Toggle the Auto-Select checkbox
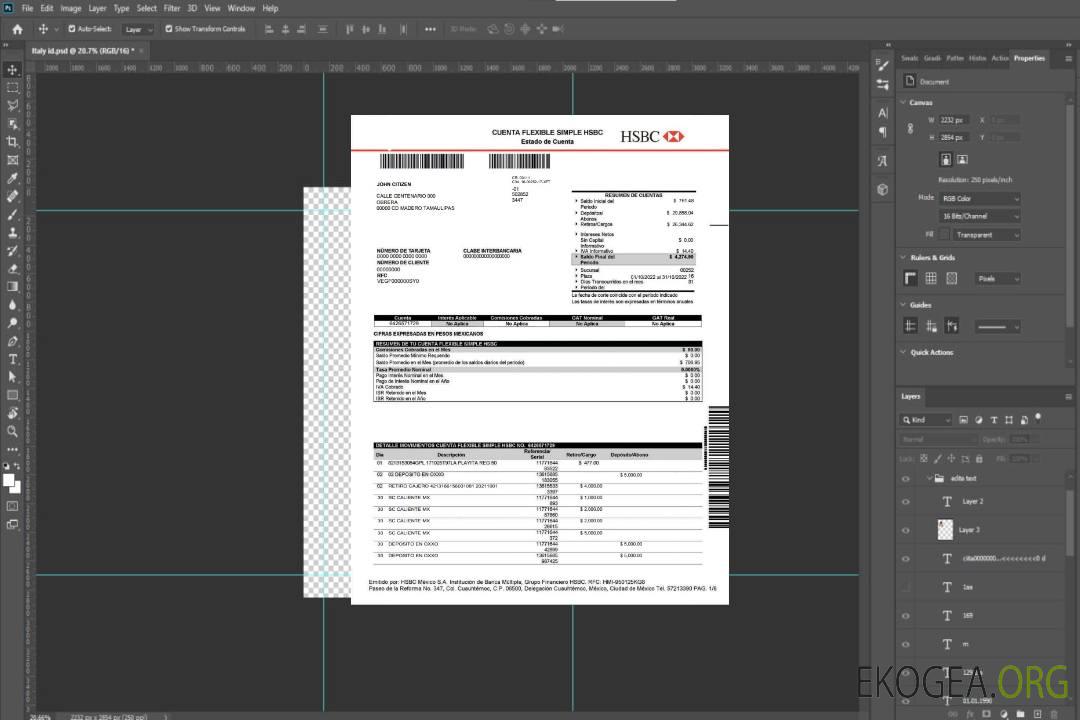Image resolution: width=1080 pixels, height=720 pixels. coord(72,29)
